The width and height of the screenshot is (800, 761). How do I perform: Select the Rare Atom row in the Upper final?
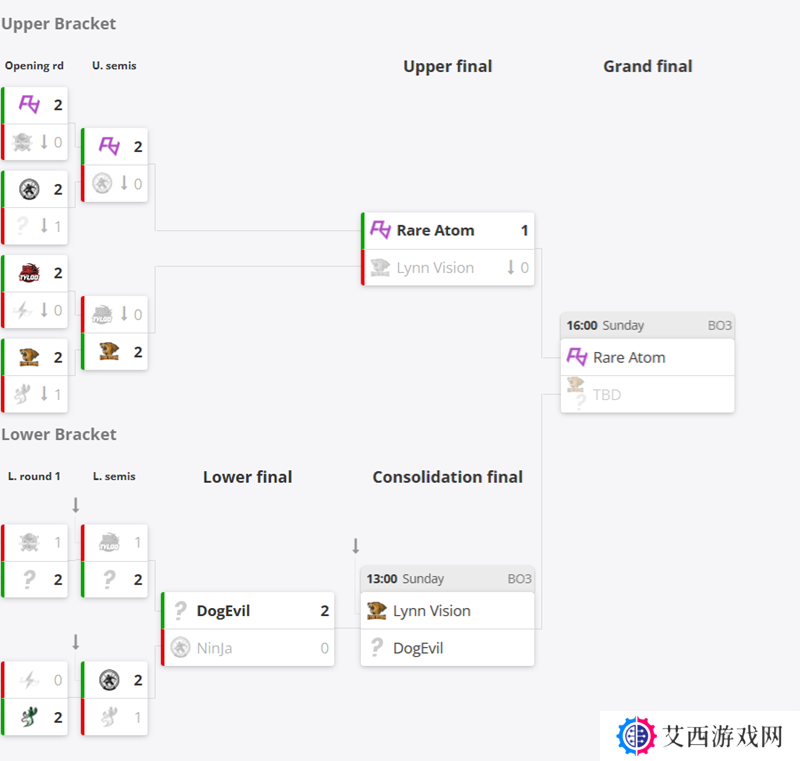(x=447, y=231)
